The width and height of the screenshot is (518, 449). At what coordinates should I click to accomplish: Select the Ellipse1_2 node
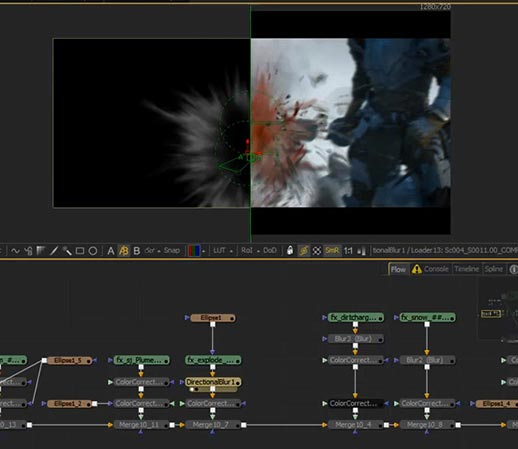click(x=69, y=404)
